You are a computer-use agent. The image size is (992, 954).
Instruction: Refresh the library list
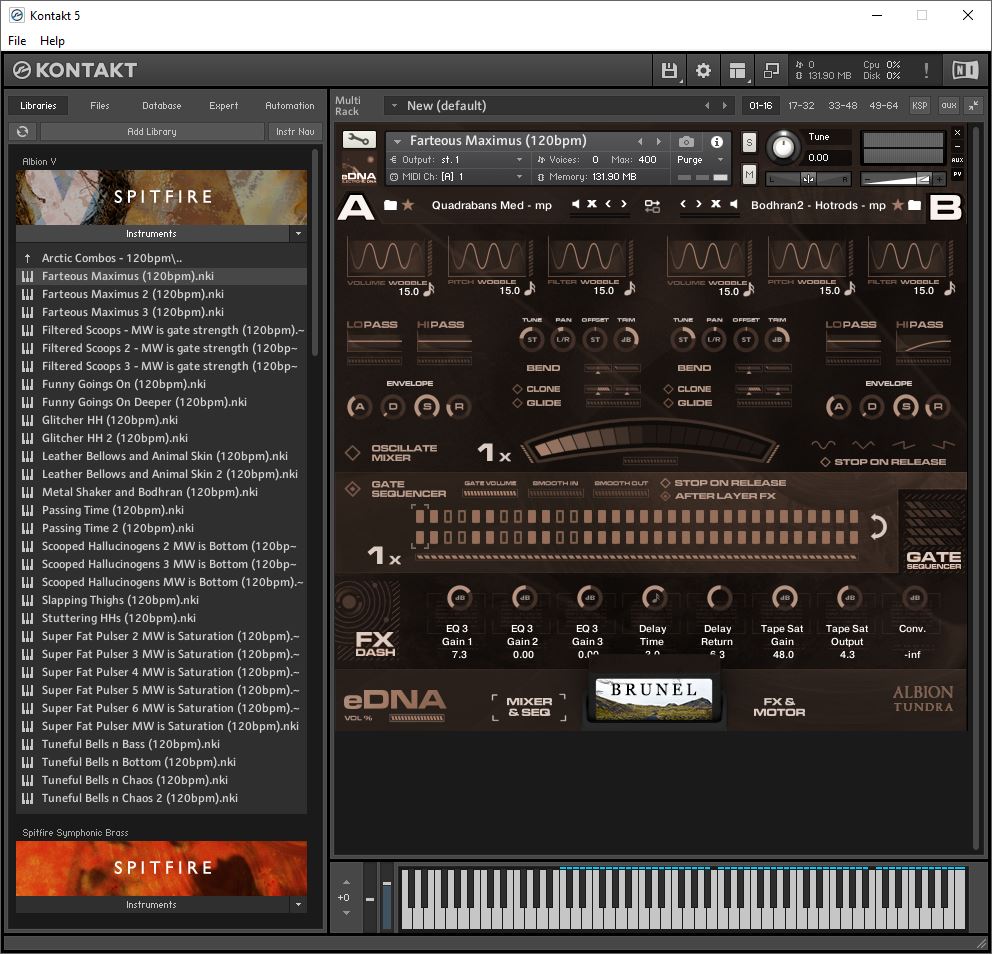(23, 132)
